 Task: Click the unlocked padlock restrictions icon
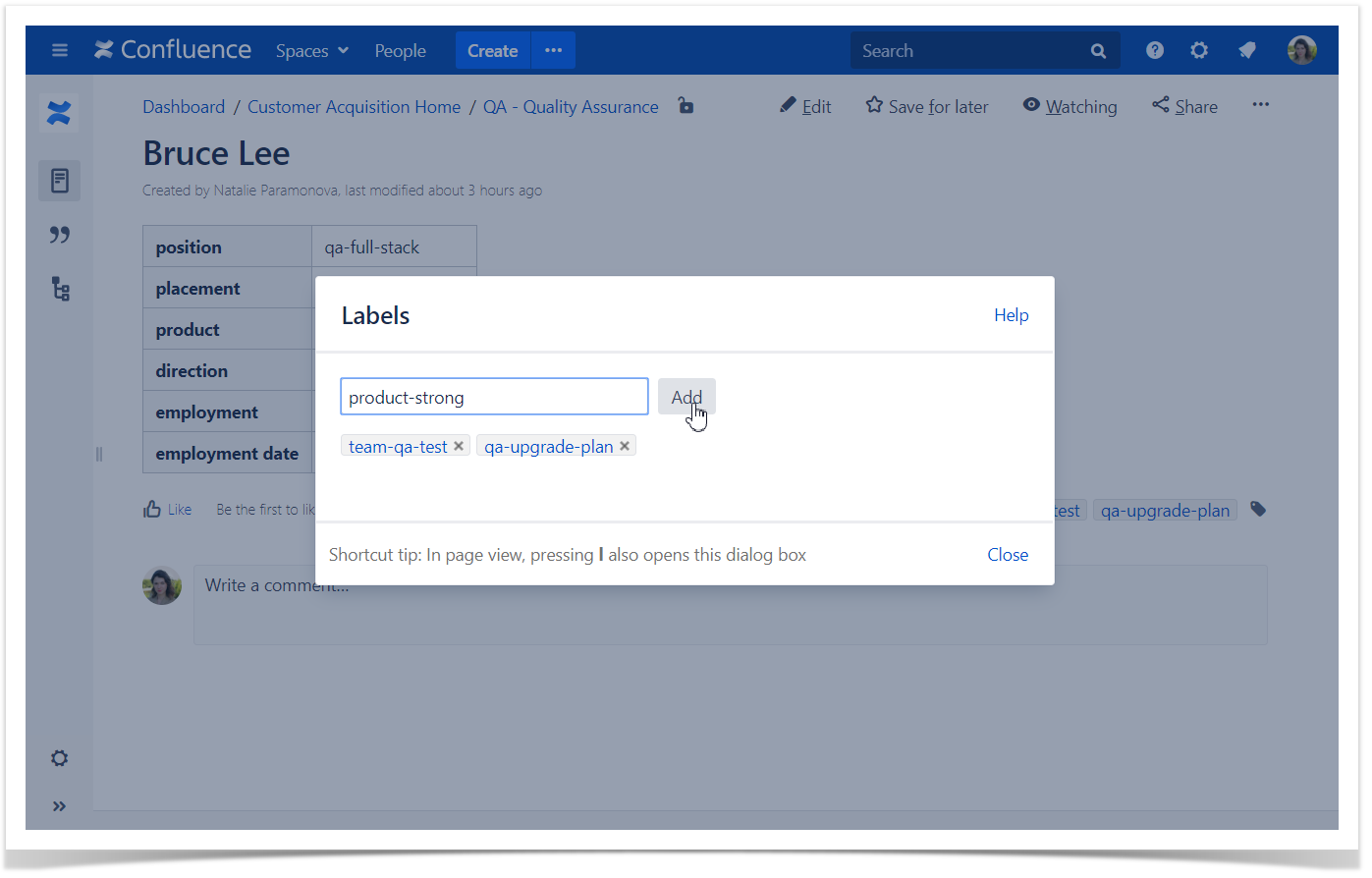[685, 106]
